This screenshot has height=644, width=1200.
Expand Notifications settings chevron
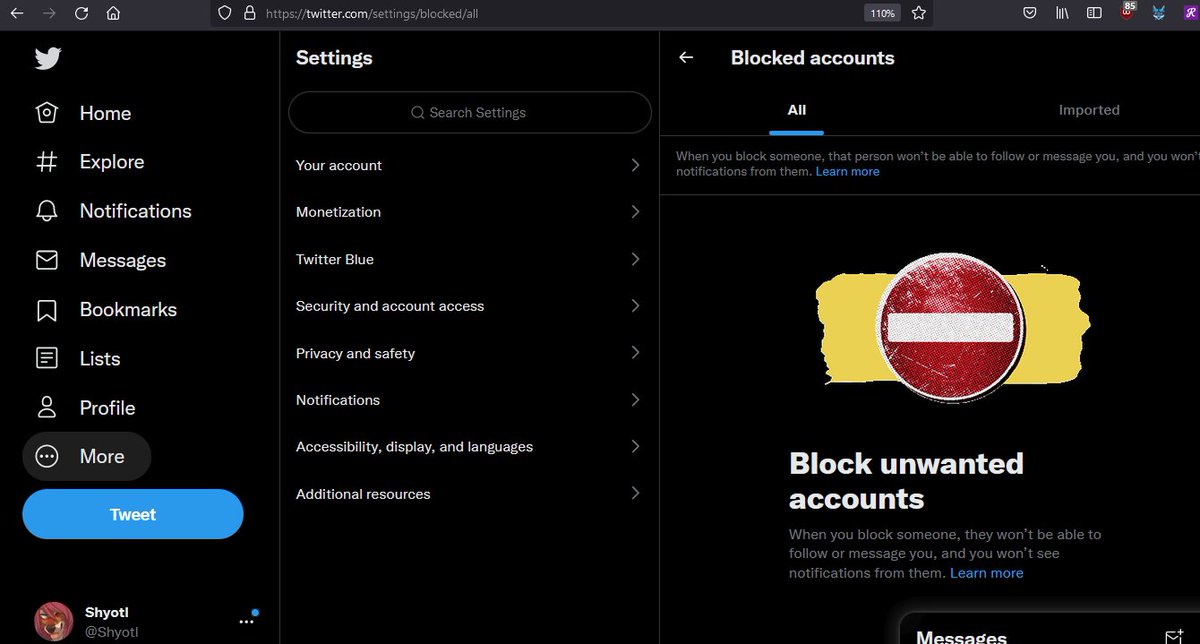[x=635, y=400]
